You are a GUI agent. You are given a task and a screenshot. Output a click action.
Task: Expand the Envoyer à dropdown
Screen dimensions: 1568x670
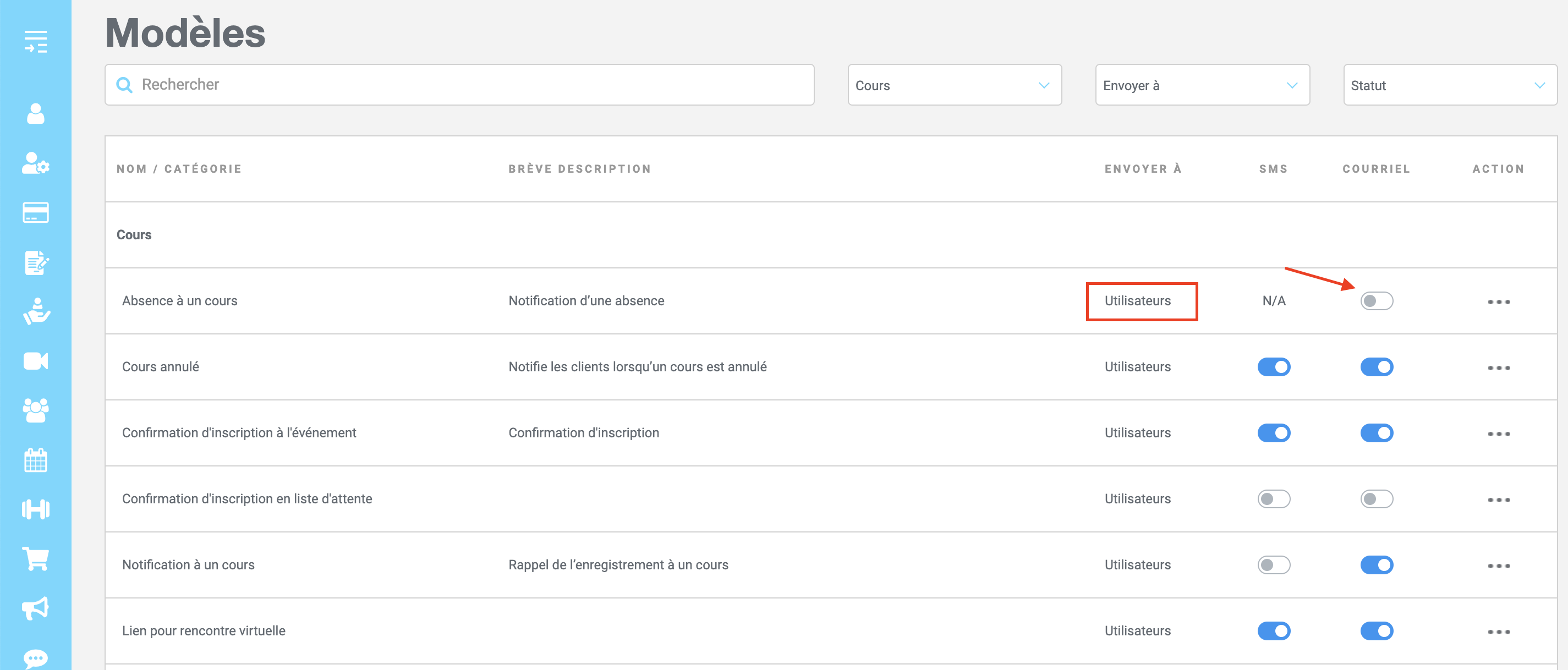[x=1202, y=85]
